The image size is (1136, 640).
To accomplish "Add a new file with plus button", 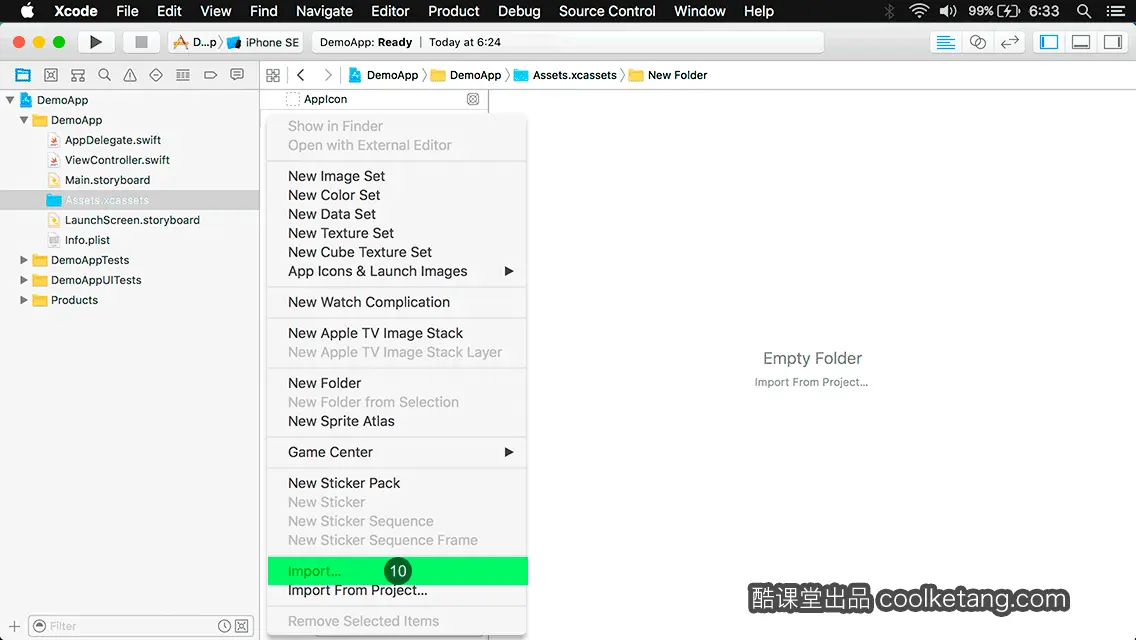I will click(14, 626).
